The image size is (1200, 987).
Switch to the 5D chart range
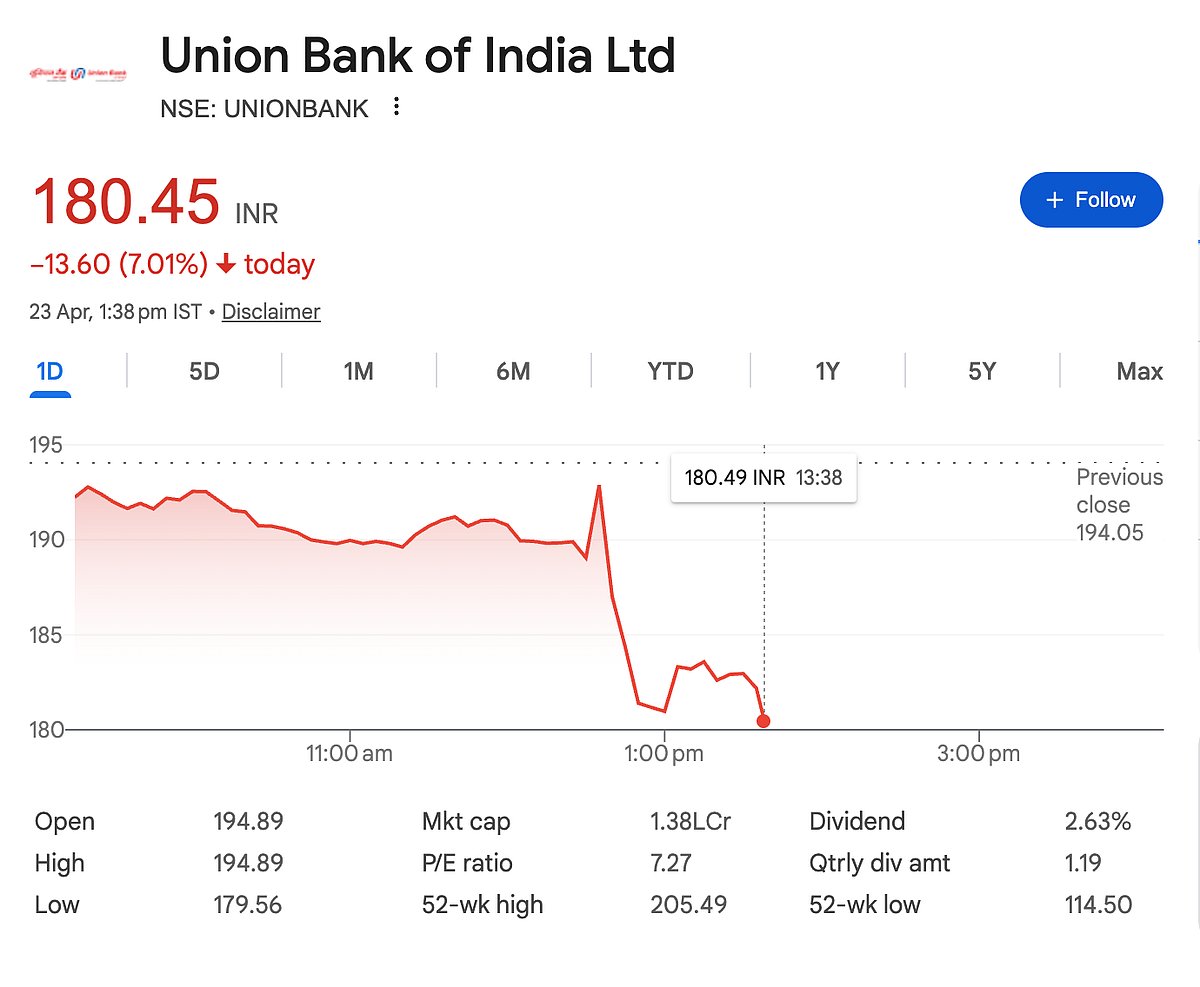pos(204,372)
